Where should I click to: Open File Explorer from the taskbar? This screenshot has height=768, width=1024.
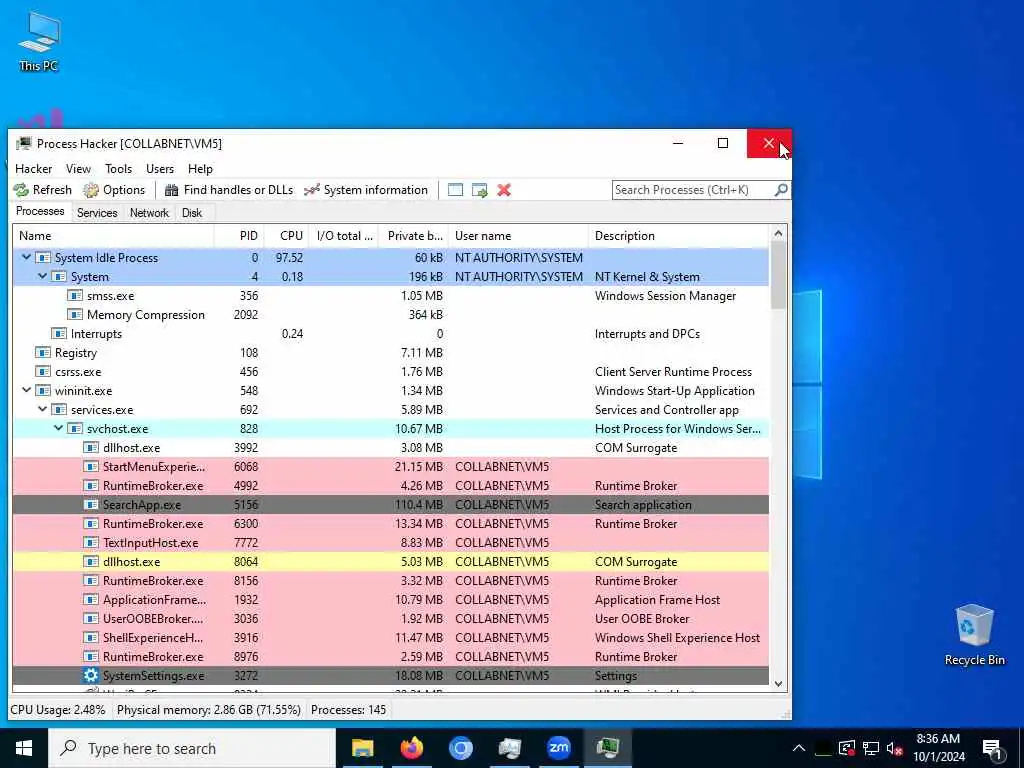(x=362, y=748)
